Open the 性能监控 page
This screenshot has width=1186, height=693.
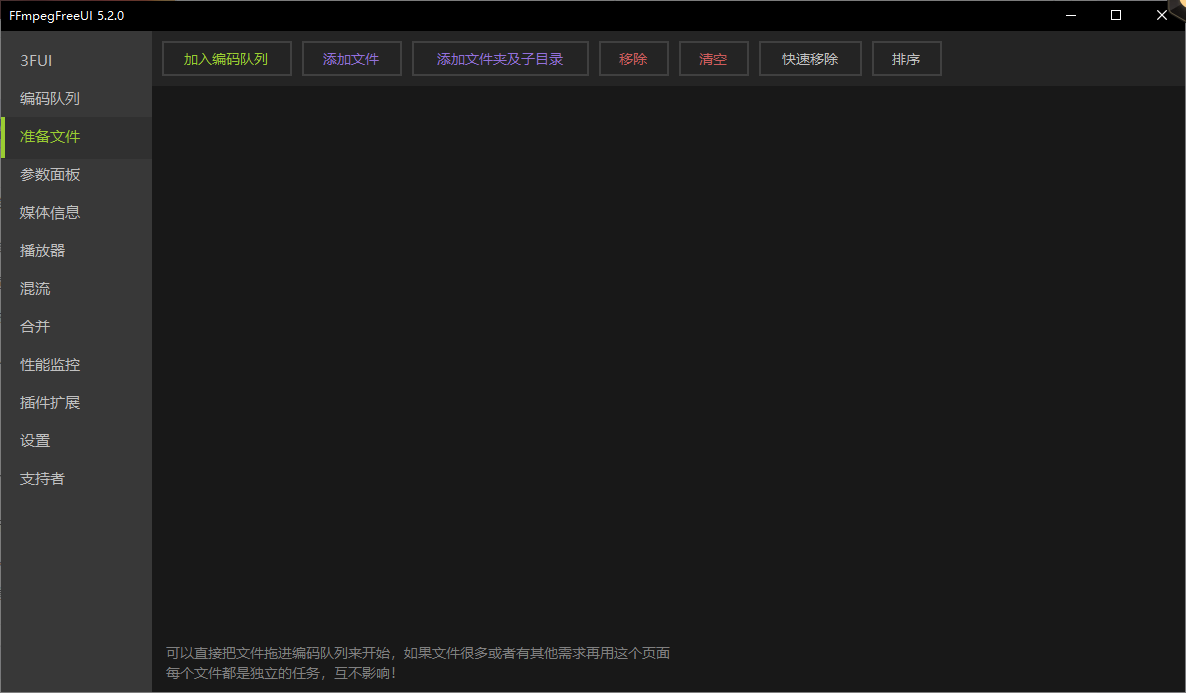(50, 365)
